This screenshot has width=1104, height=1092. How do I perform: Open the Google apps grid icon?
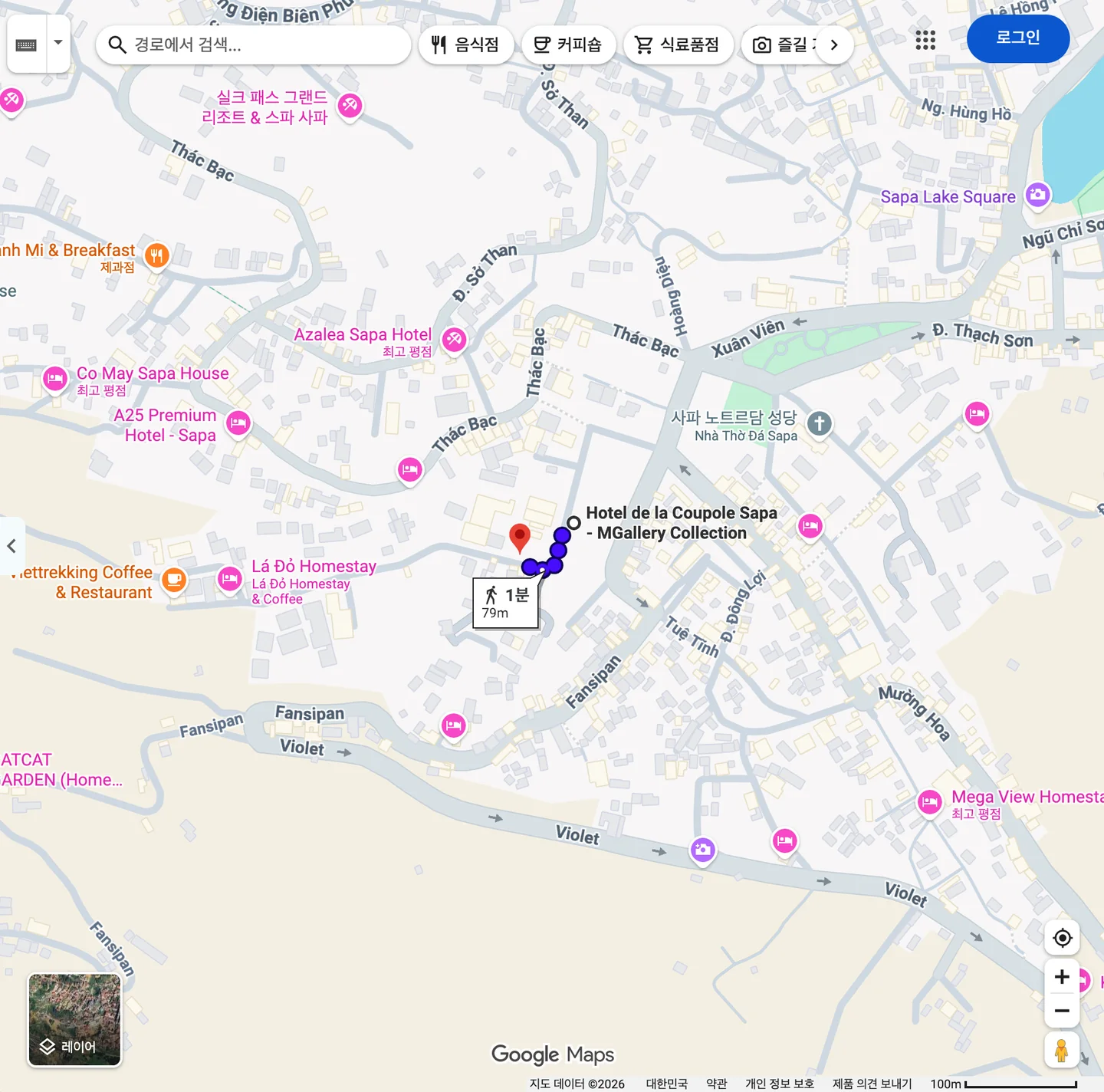(925, 40)
